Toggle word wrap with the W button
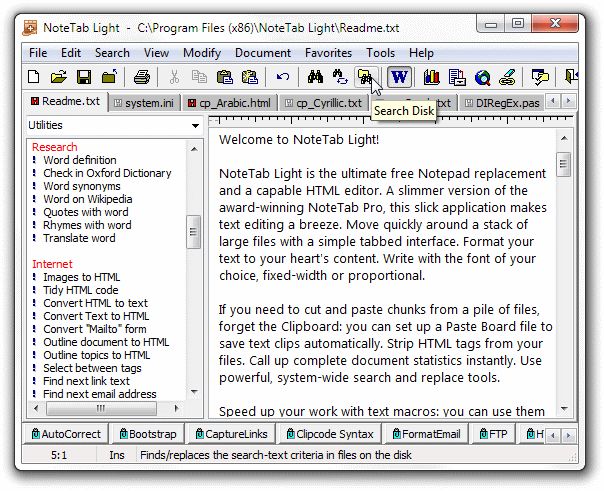 coord(399,77)
